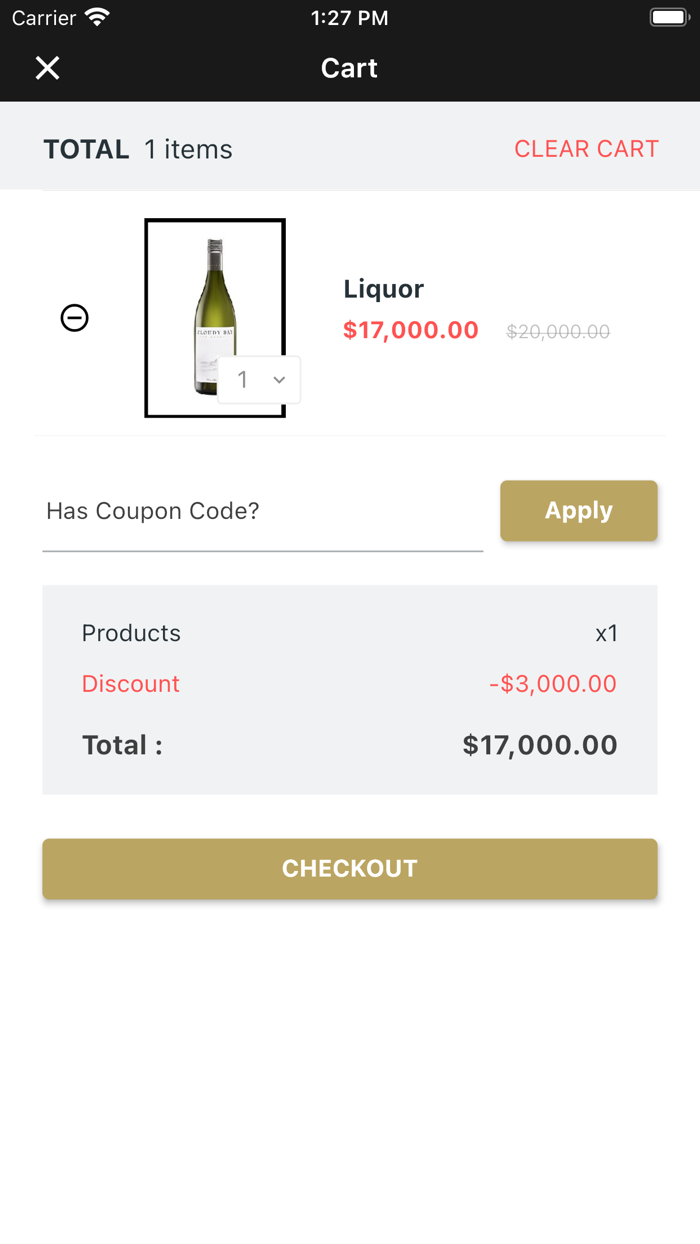The height and width of the screenshot is (1244, 700).
Task: Tap the strikethrough original price $20,000.00
Action: [x=558, y=331]
